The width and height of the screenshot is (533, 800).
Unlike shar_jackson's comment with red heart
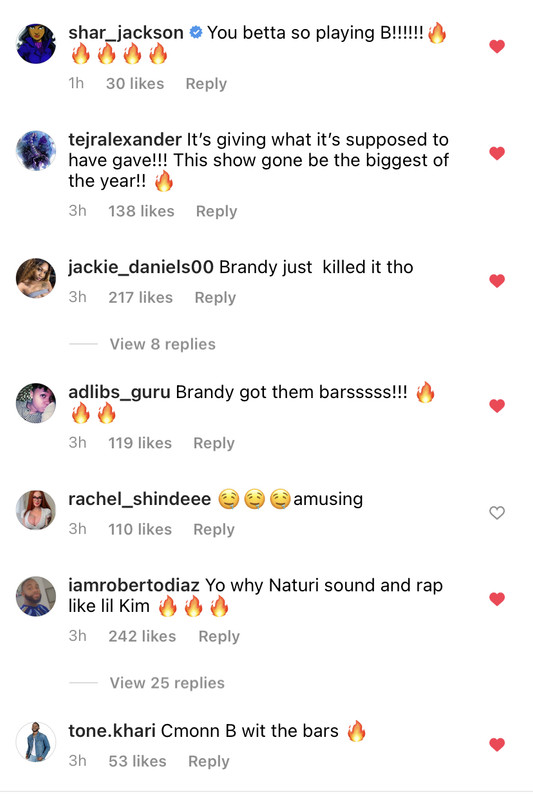(x=497, y=46)
